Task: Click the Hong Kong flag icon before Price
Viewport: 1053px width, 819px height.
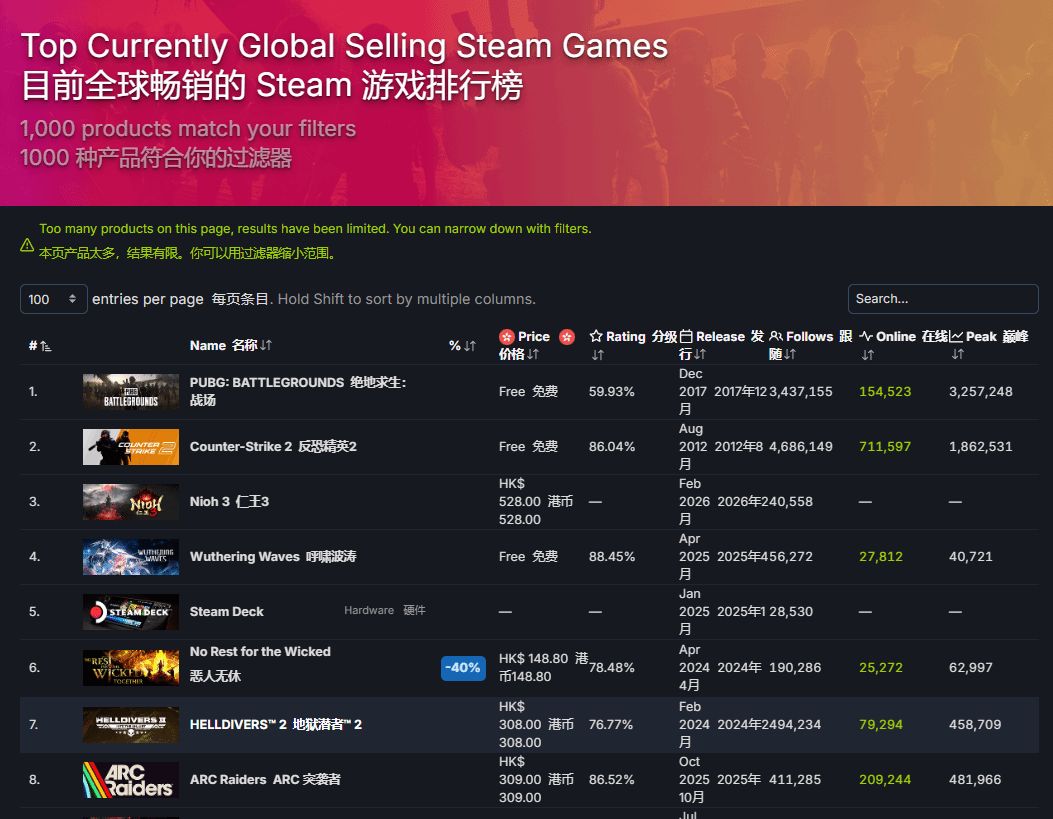Action: 506,337
